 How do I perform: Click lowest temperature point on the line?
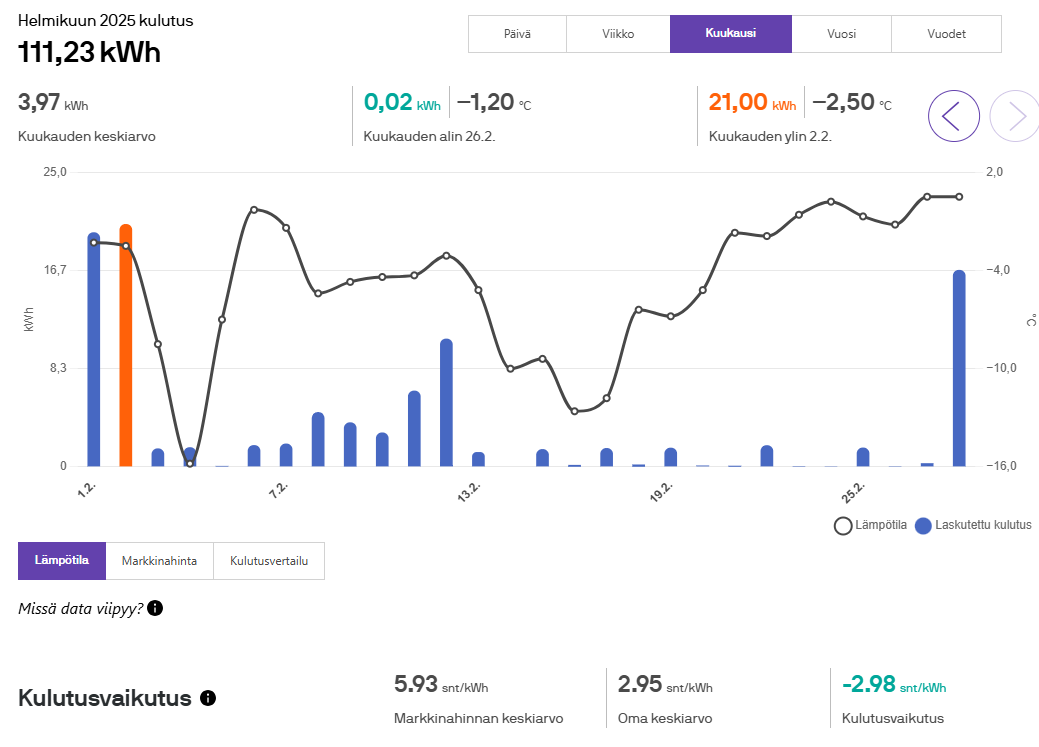point(190,463)
